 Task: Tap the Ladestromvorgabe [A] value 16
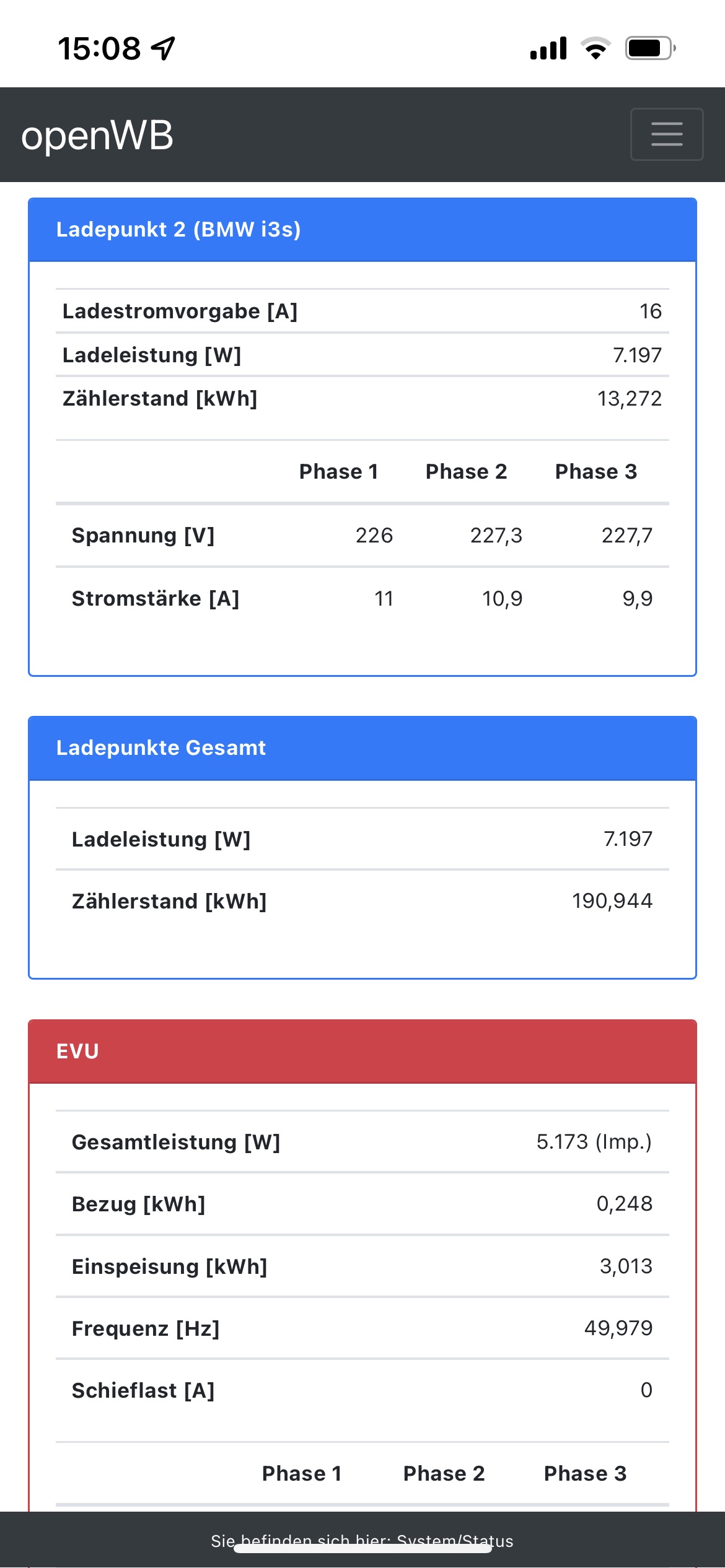point(650,311)
